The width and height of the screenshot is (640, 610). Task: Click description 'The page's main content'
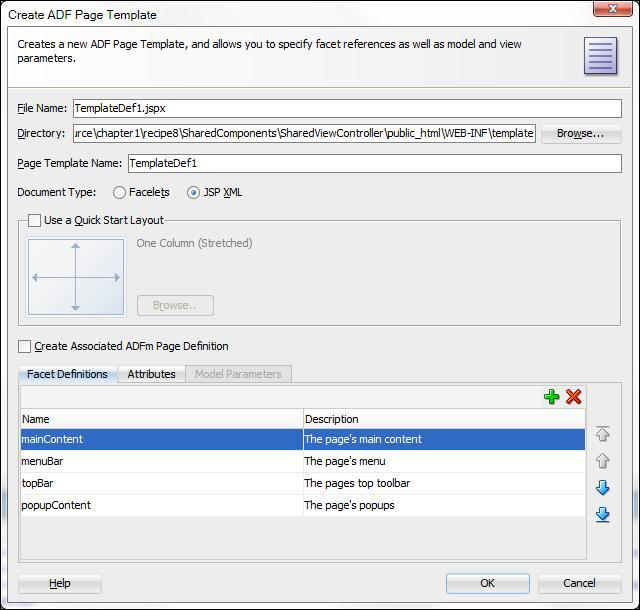pos(363,439)
